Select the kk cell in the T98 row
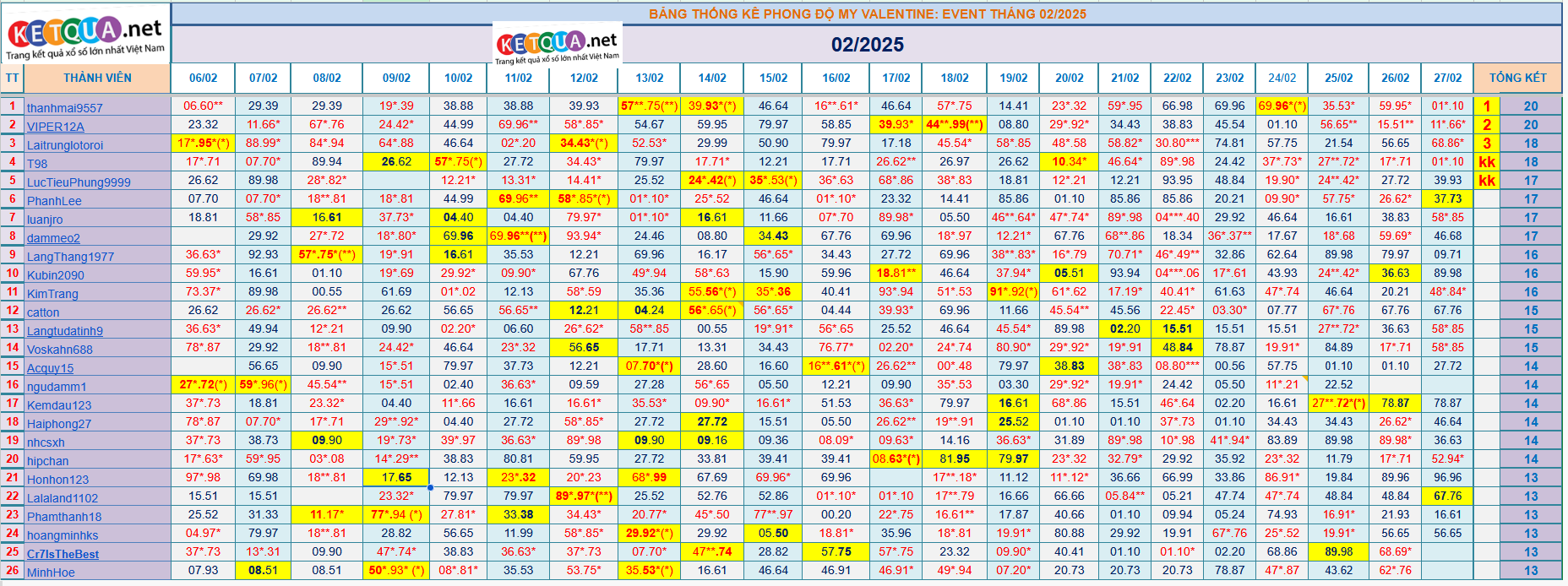Screen dimensions: 1568x586 (1486, 162)
